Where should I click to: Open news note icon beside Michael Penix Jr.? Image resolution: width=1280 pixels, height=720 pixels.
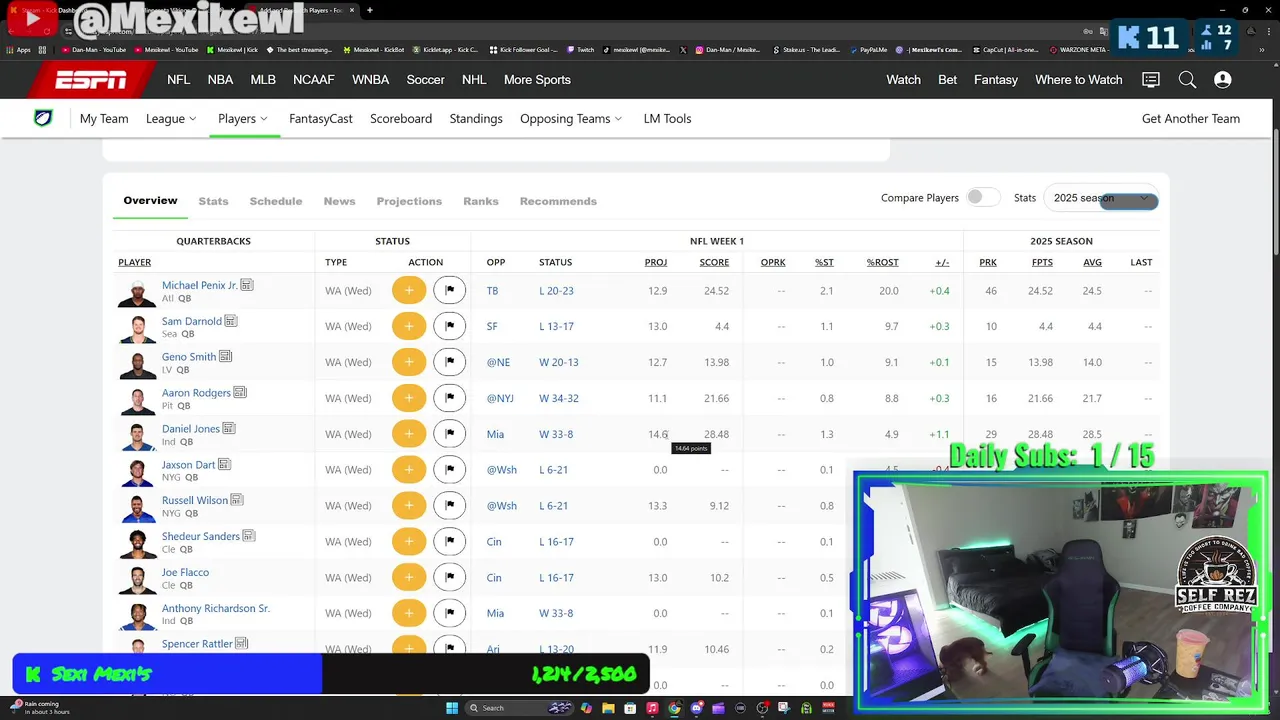247,285
